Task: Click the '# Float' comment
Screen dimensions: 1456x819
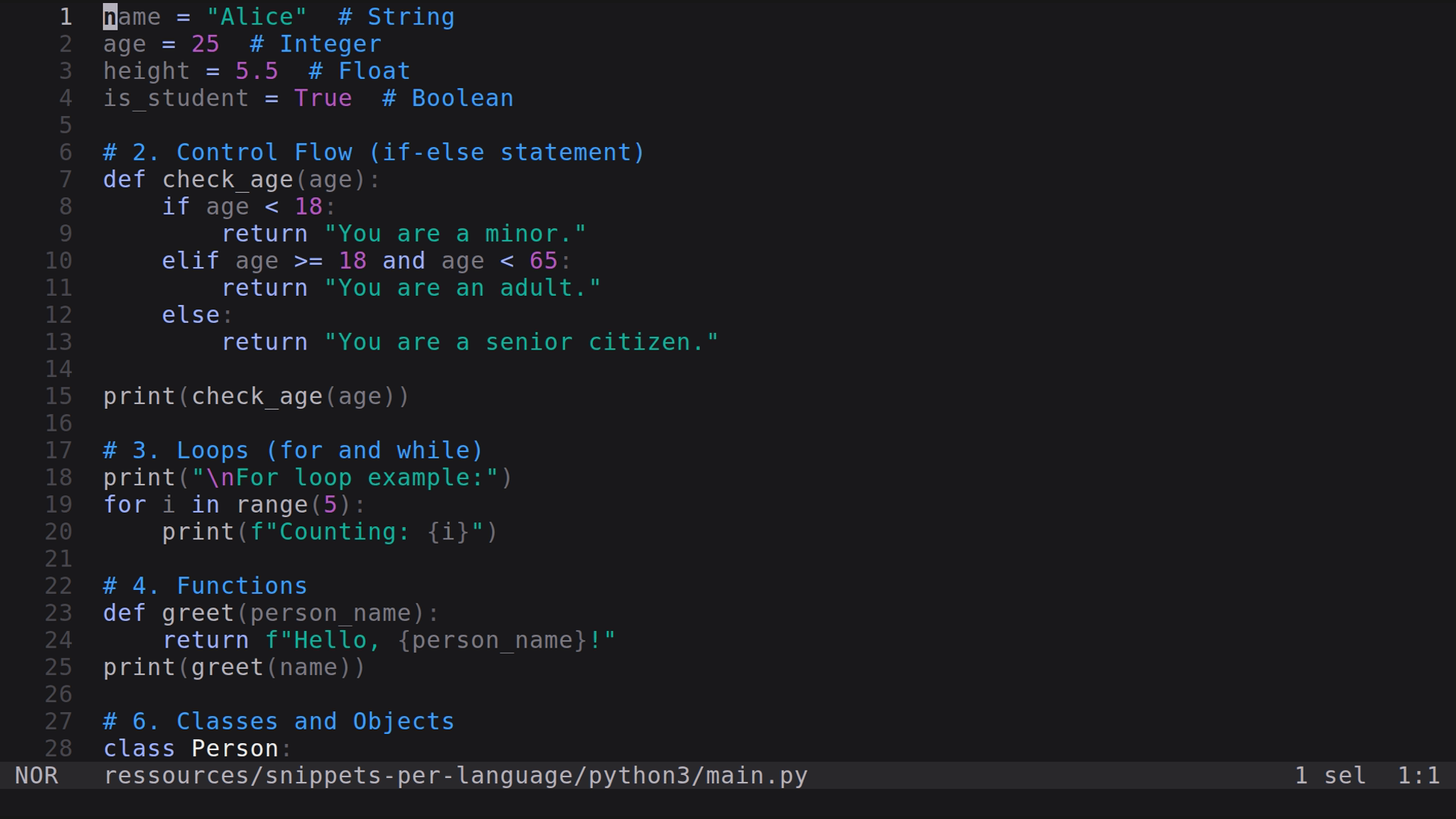Action: point(359,71)
